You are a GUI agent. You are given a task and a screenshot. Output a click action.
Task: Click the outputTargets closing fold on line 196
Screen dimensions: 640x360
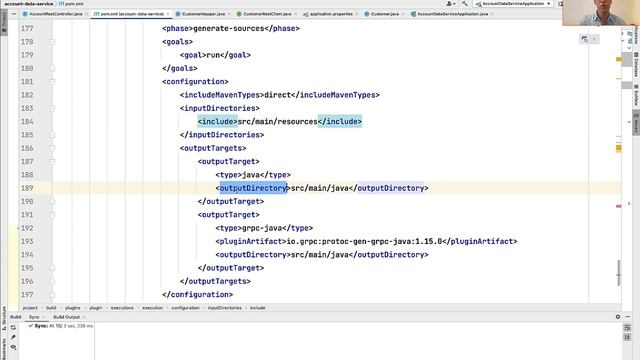52,281
